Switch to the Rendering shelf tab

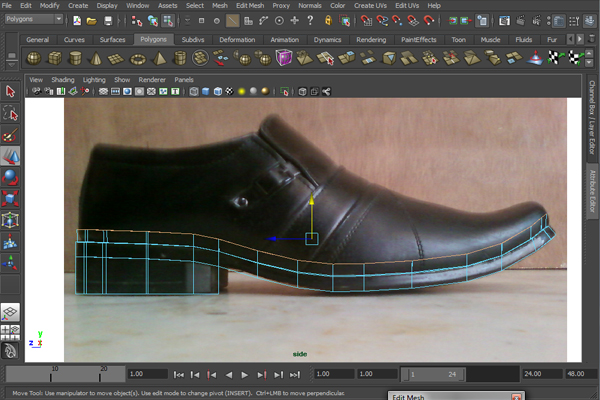371,39
